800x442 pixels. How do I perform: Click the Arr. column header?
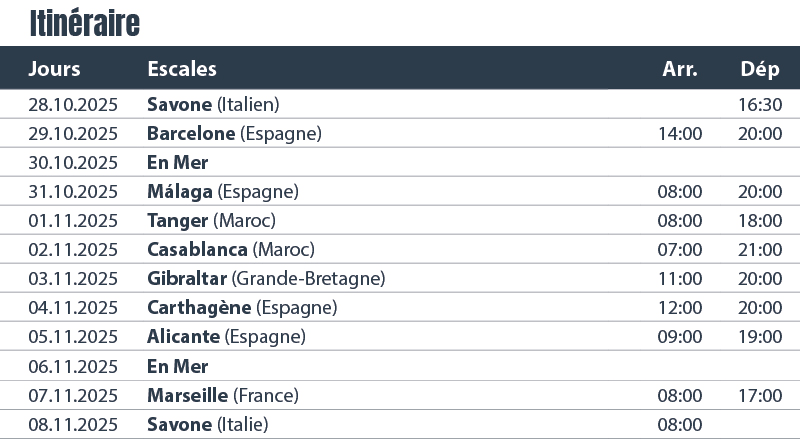click(680, 69)
